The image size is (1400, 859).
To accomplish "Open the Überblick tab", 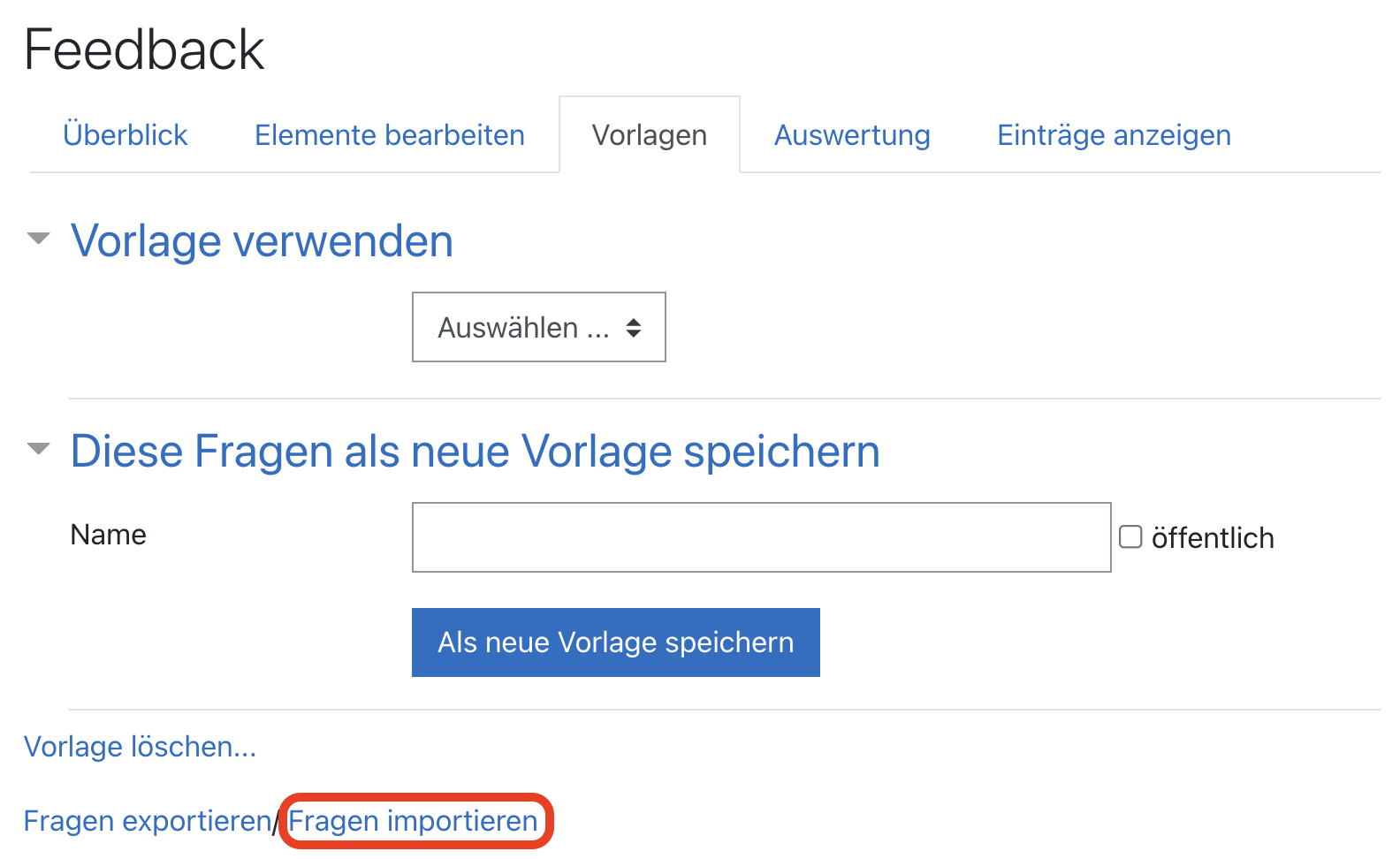I will [x=126, y=135].
